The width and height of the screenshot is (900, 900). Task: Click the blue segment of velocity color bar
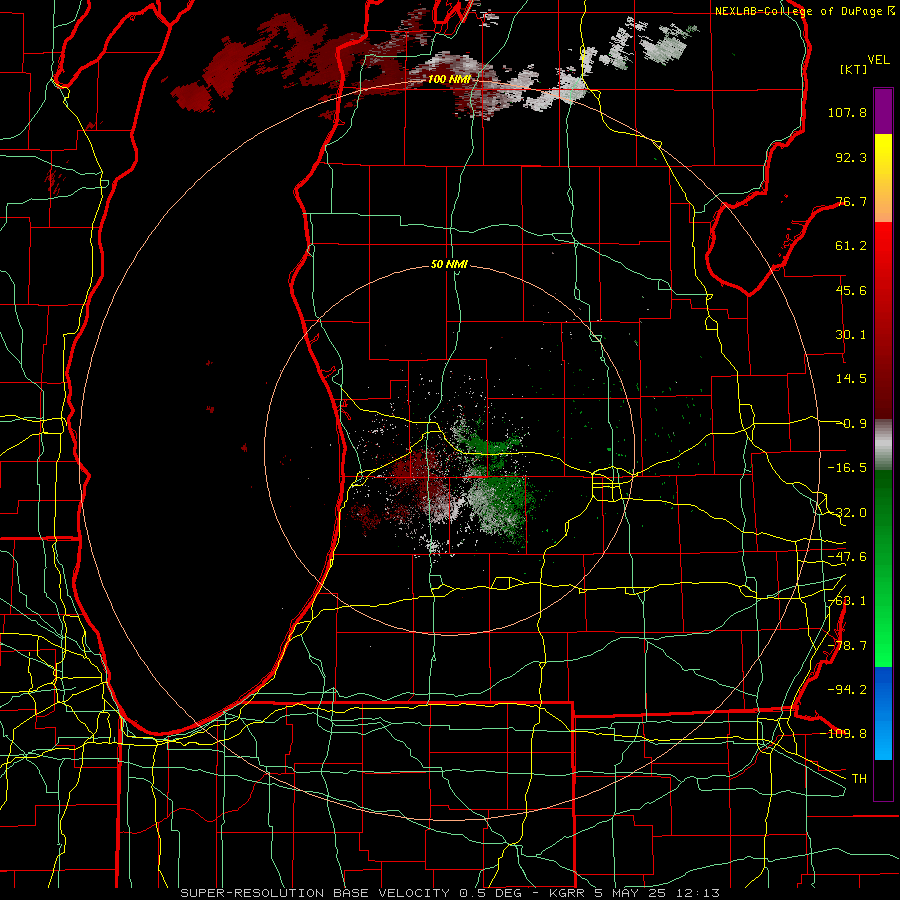coord(883,713)
